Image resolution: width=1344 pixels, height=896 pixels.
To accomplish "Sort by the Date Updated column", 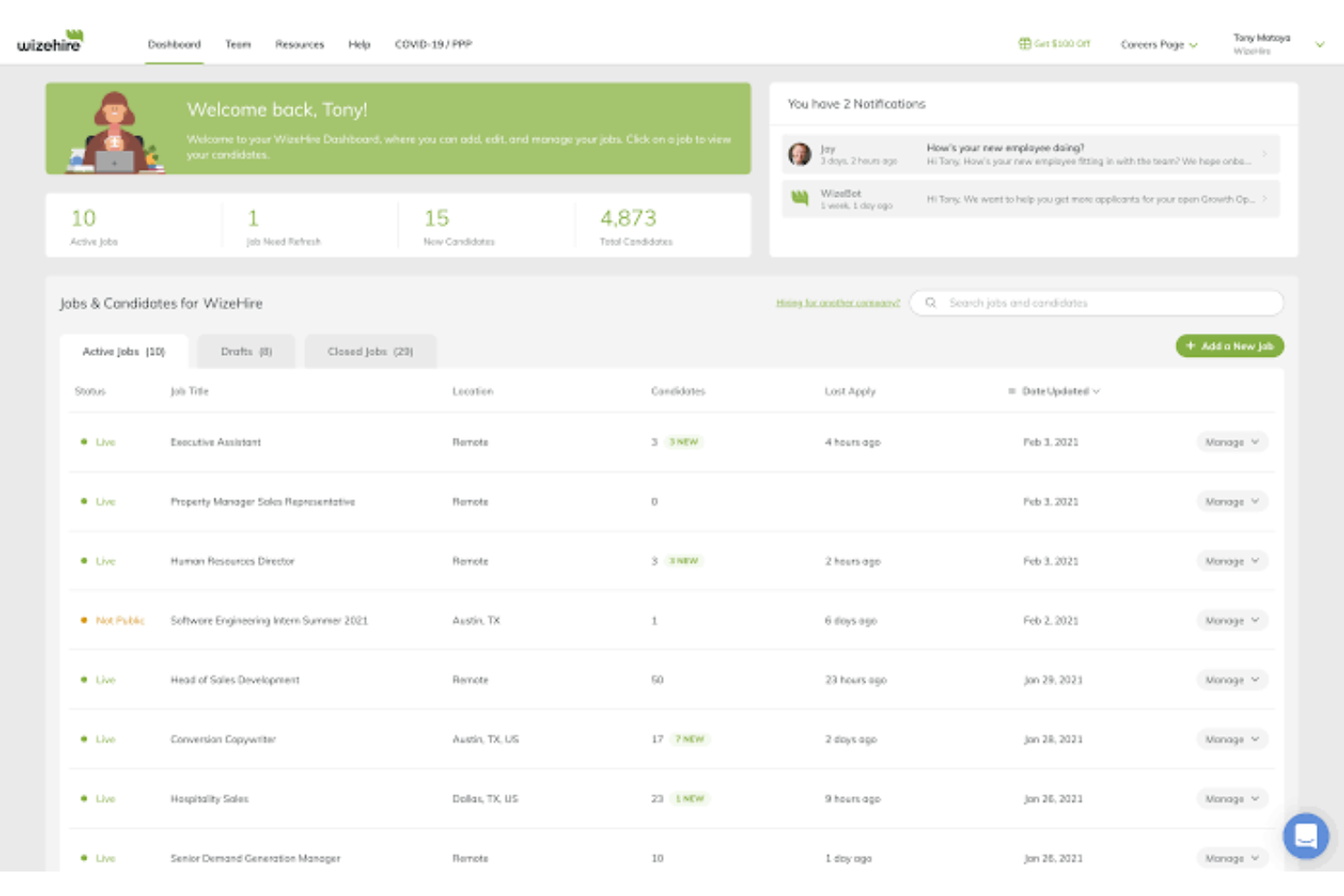I will pos(1055,391).
